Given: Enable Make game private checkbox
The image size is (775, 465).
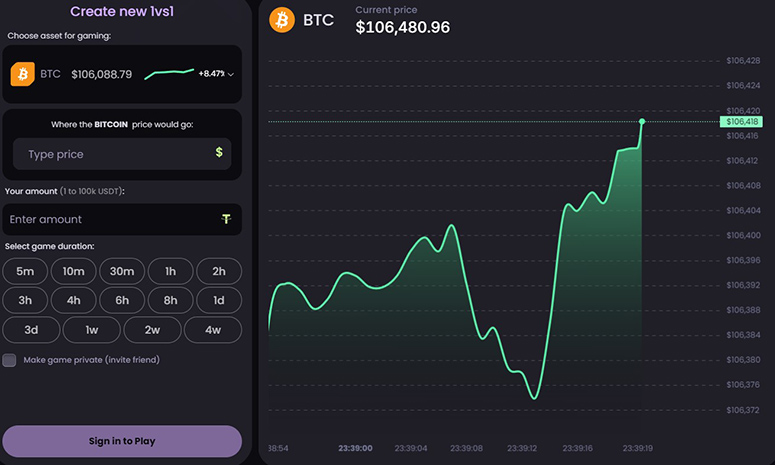Looking at the screenshot, I should pos(9,360).
